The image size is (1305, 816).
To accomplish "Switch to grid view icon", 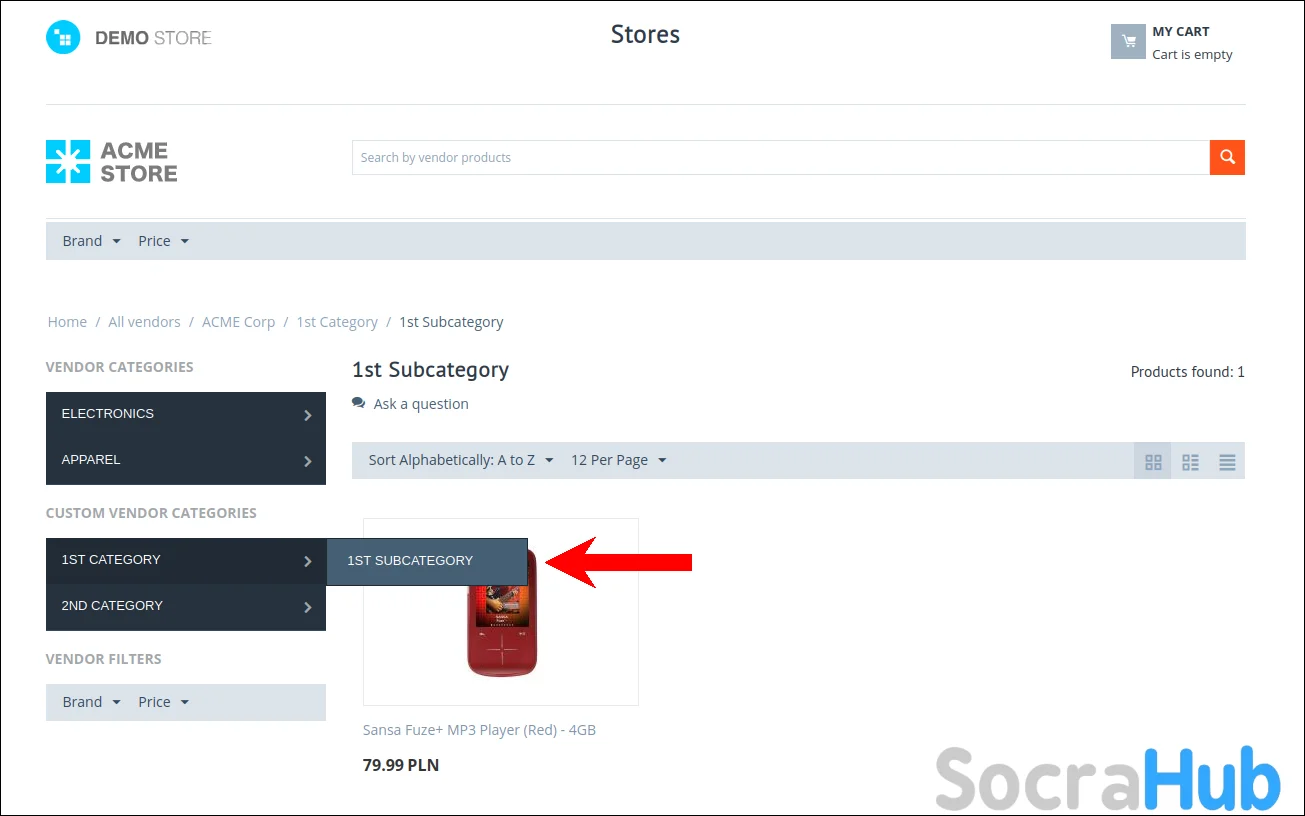I will (x=1153, y=461).
